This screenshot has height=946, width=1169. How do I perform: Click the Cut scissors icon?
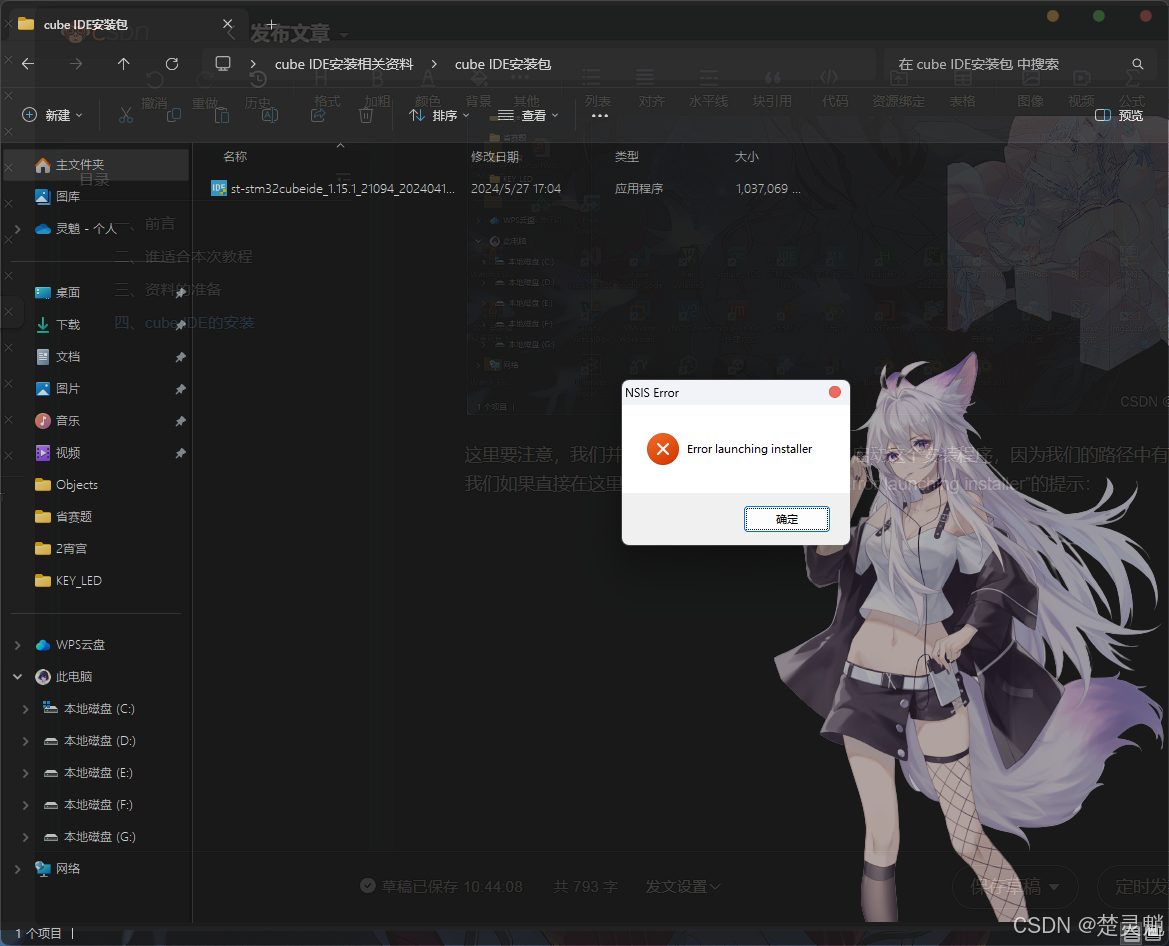(126, 115)
